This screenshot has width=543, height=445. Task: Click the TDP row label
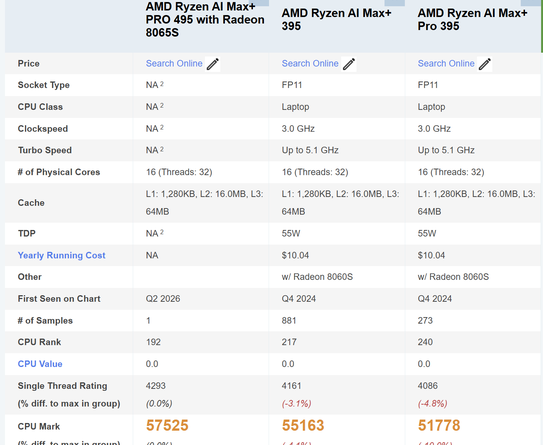click(27, 234)
